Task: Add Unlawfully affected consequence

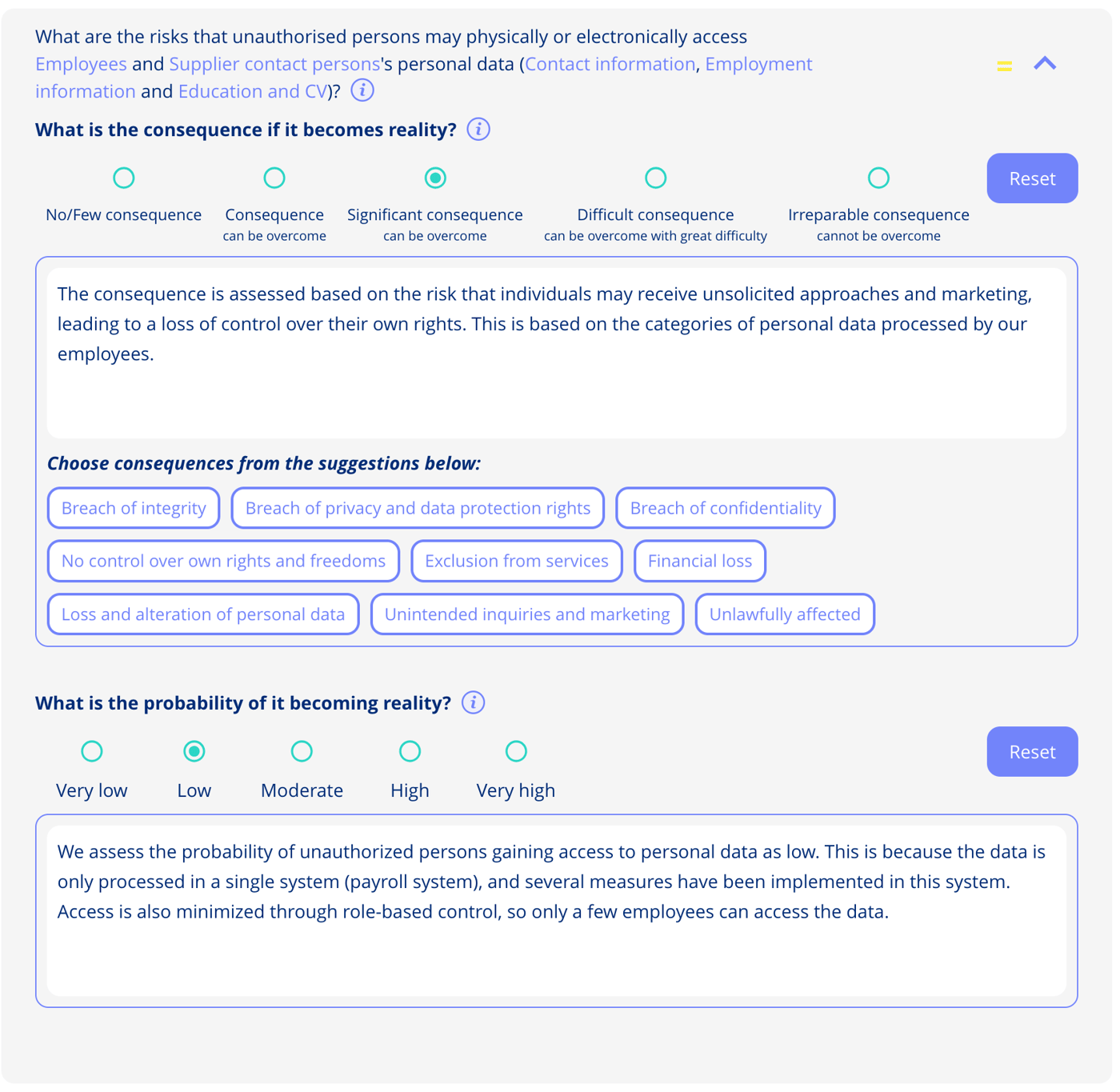Action: coord(785,614)
